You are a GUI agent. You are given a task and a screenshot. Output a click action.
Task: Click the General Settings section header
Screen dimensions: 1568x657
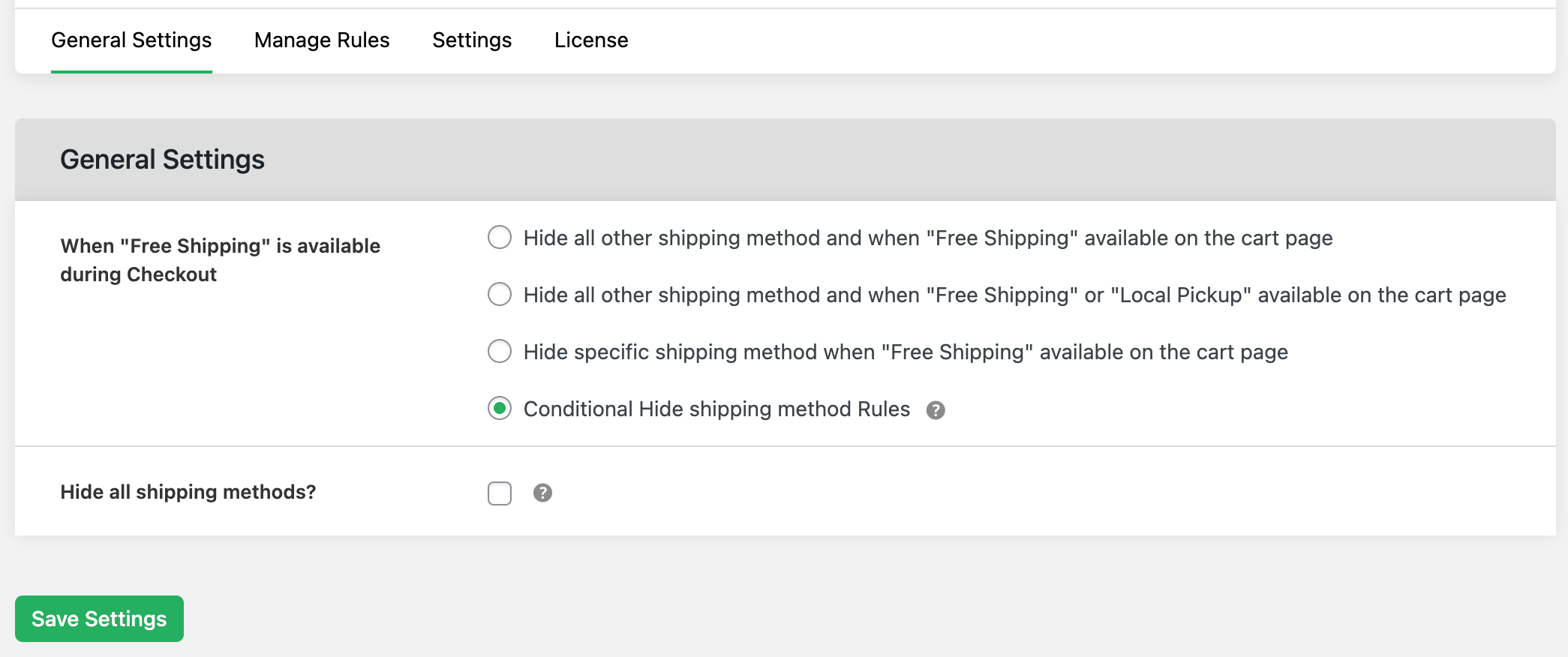point(163,159)
